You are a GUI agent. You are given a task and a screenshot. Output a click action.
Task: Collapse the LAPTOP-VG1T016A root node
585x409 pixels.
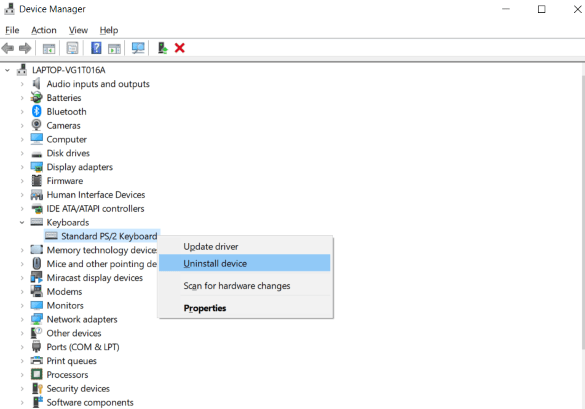[7, 70]
